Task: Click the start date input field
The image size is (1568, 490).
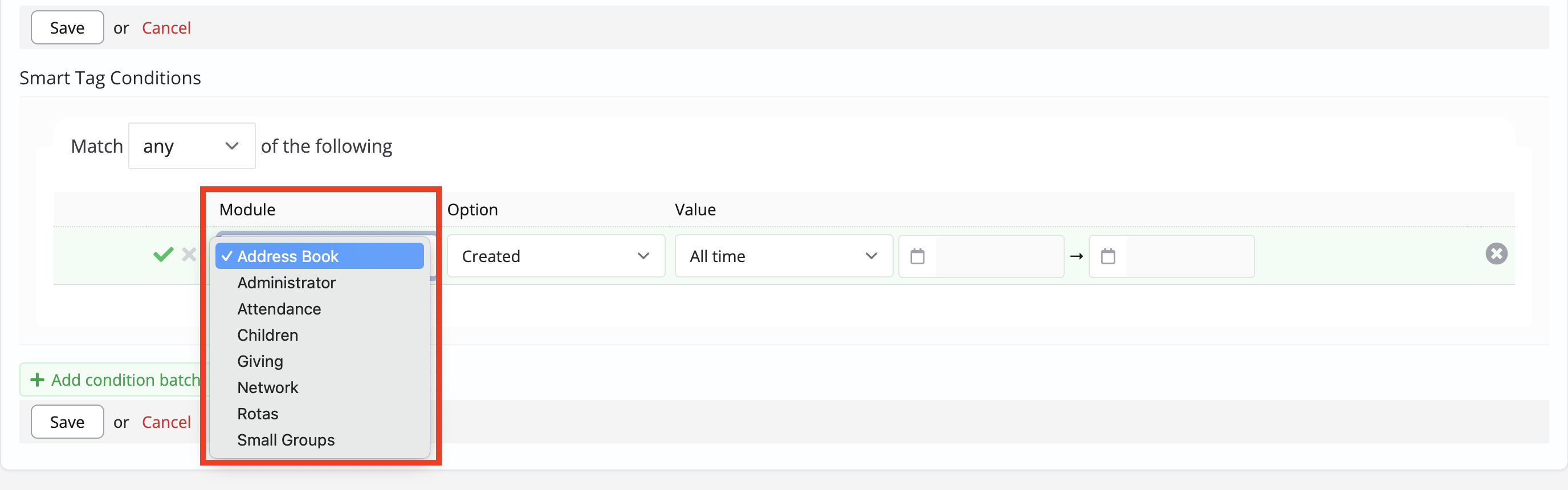Action: pyautogui.click(x=999, y=256)
